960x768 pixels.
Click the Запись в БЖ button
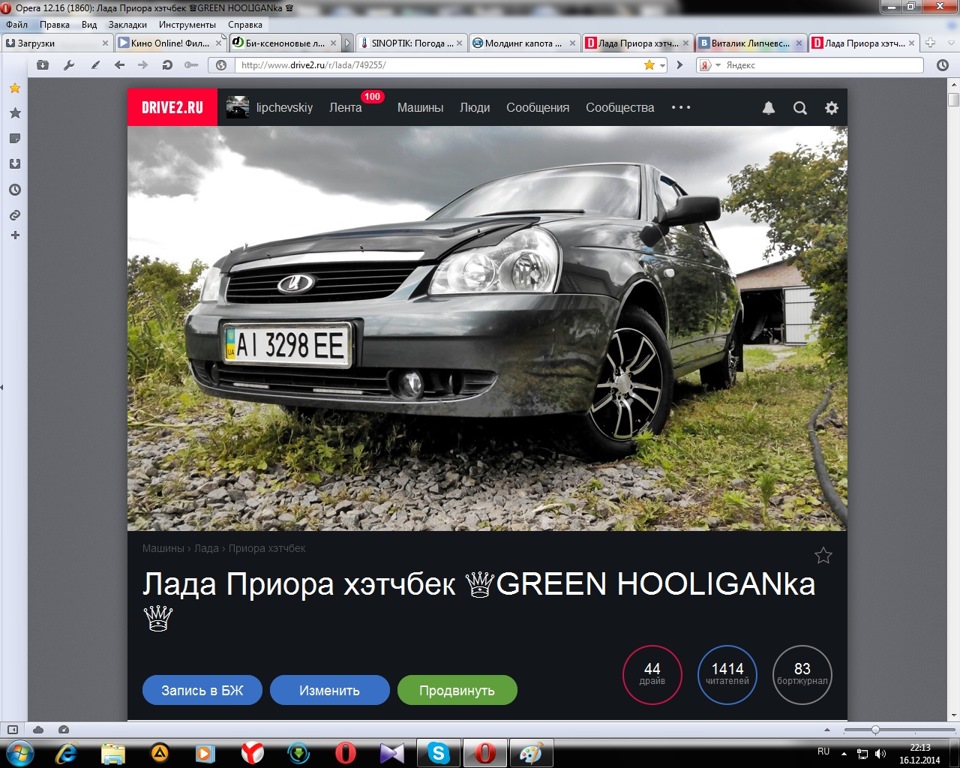pos(202,690)
